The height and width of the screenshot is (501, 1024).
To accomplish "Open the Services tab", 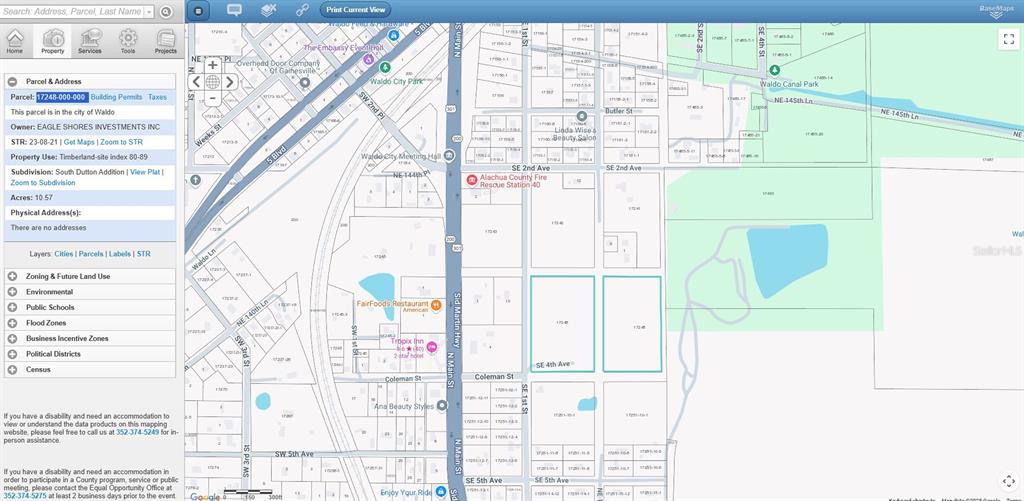I will tap(90, 41).
